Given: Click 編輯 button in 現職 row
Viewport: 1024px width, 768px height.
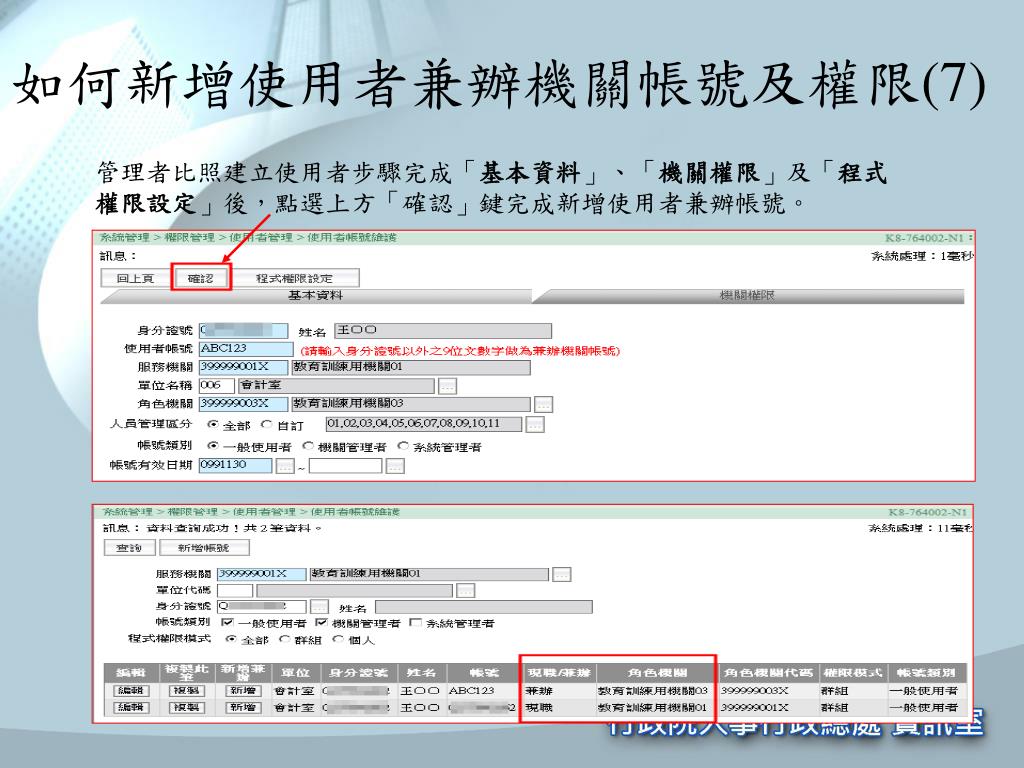Looking at the screenshot, I should coord(131,708).
